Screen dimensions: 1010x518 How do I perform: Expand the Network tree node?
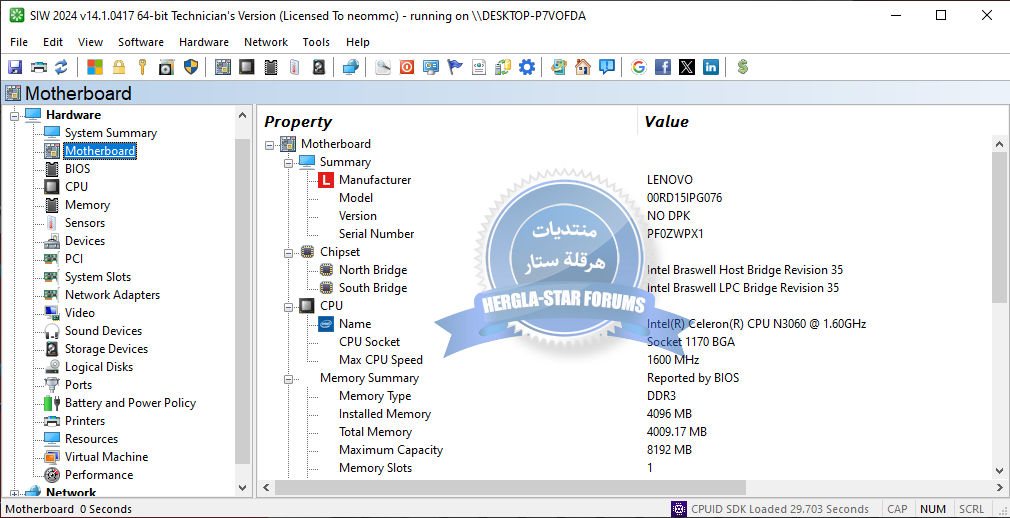14,494
